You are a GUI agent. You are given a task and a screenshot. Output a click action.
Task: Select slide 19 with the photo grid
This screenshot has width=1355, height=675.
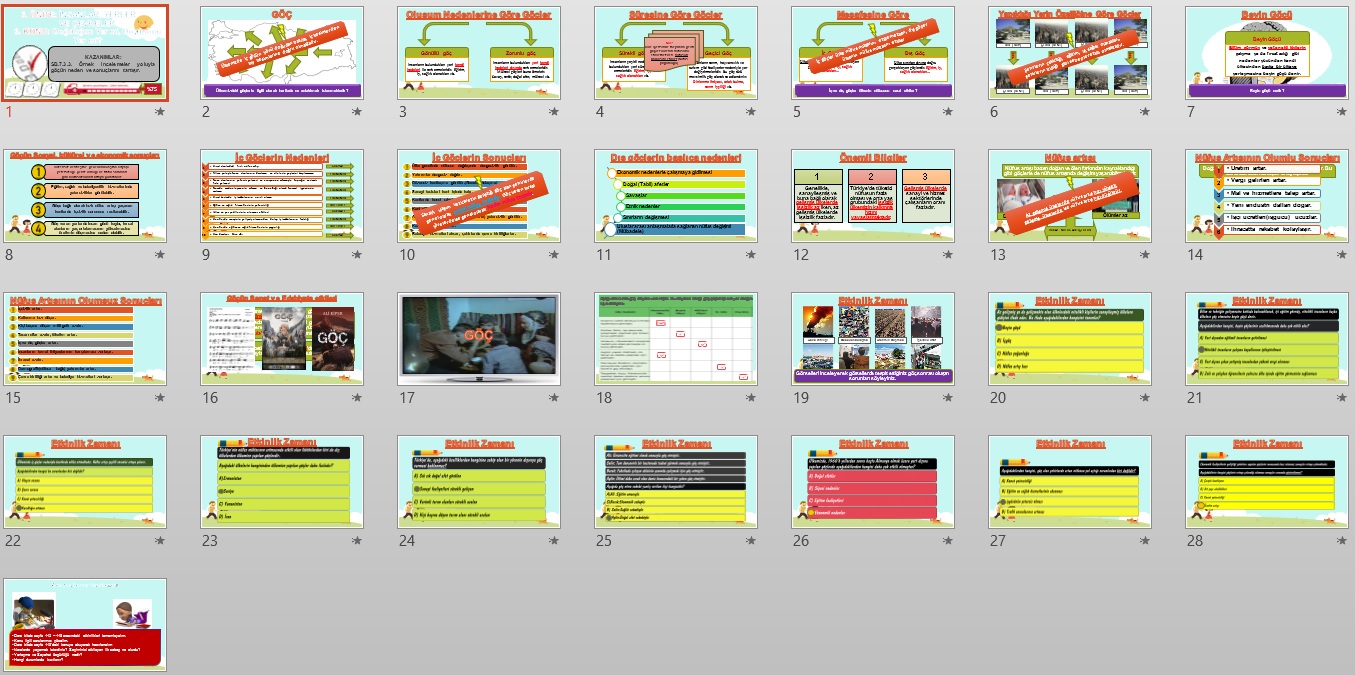[872, 339]
